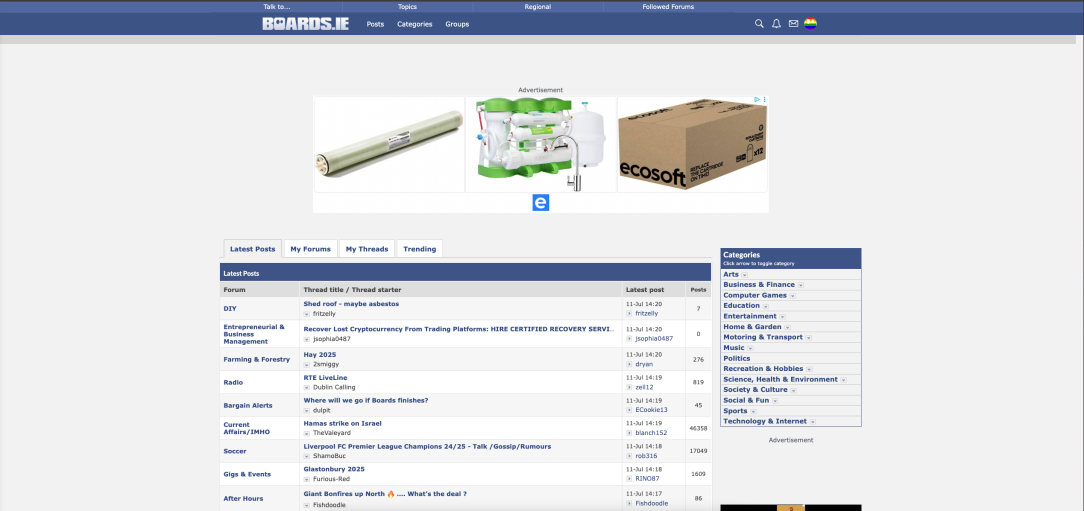
Task: Click the membrane filter tube ad image
Action: coord(389,145)
